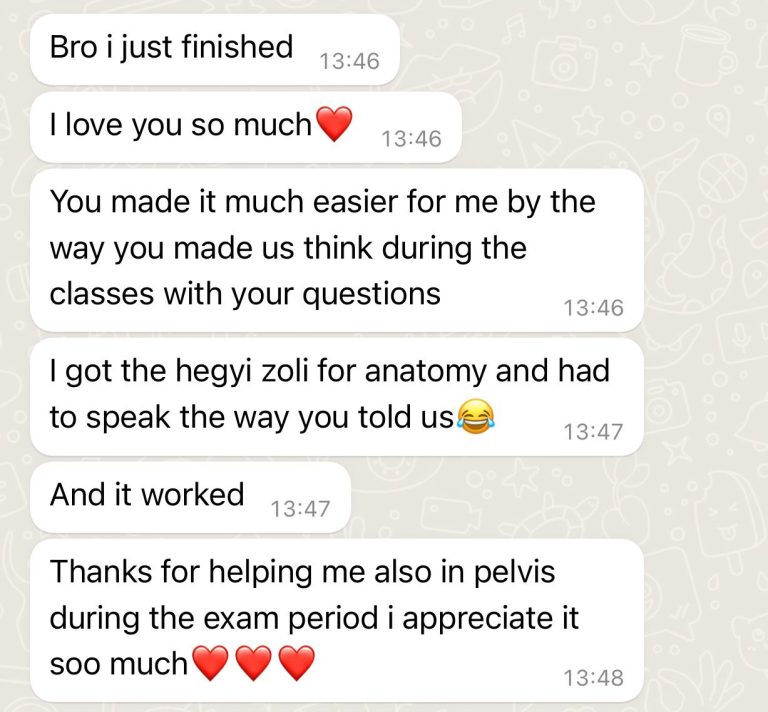
Task: Tap the 'Thanks for helping me' message bubble
Action: click(336, 620)
